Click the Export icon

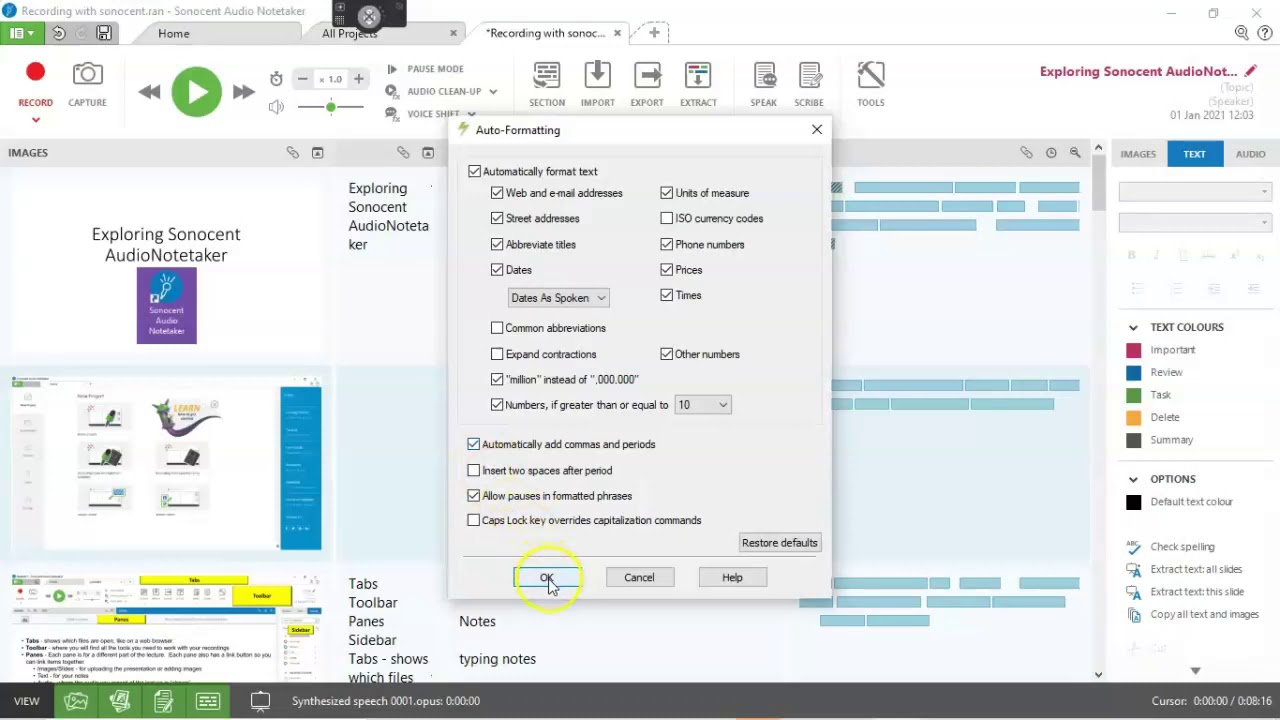point(647,76)
